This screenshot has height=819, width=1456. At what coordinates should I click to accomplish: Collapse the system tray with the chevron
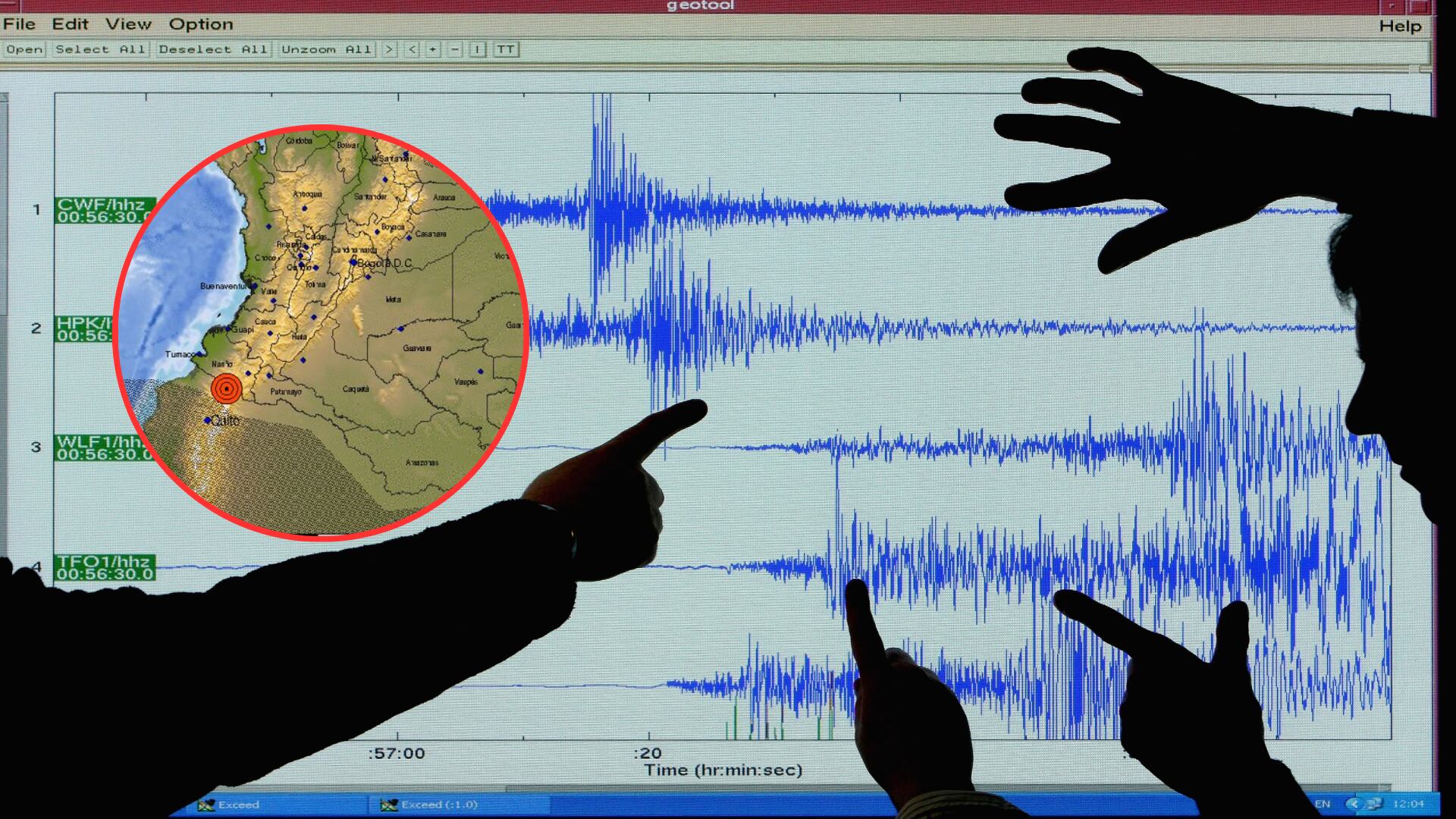click(x=1354, y=805)
